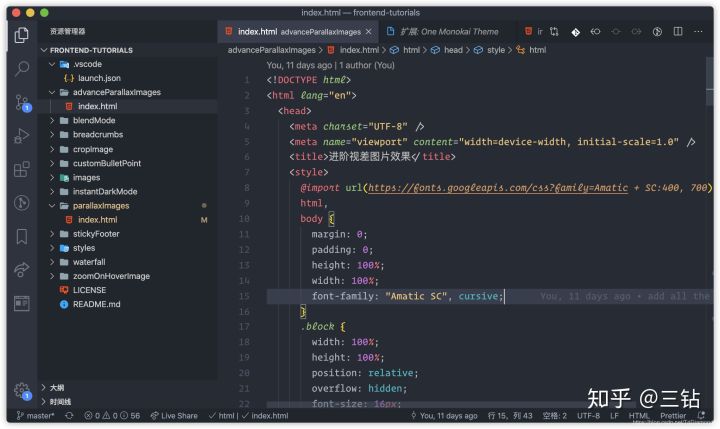Open the Extensions view icon
This screenshot has height=429, width=720.
(x=22, y=169)
